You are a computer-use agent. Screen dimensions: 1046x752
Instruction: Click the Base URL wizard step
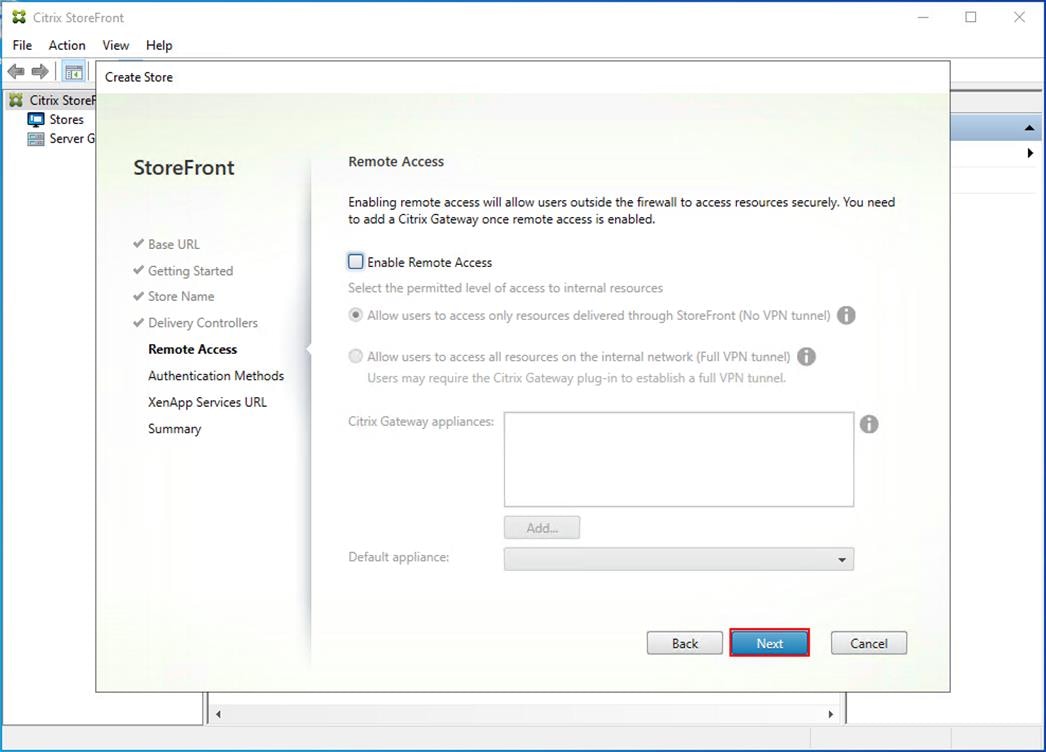coord(173,244)
